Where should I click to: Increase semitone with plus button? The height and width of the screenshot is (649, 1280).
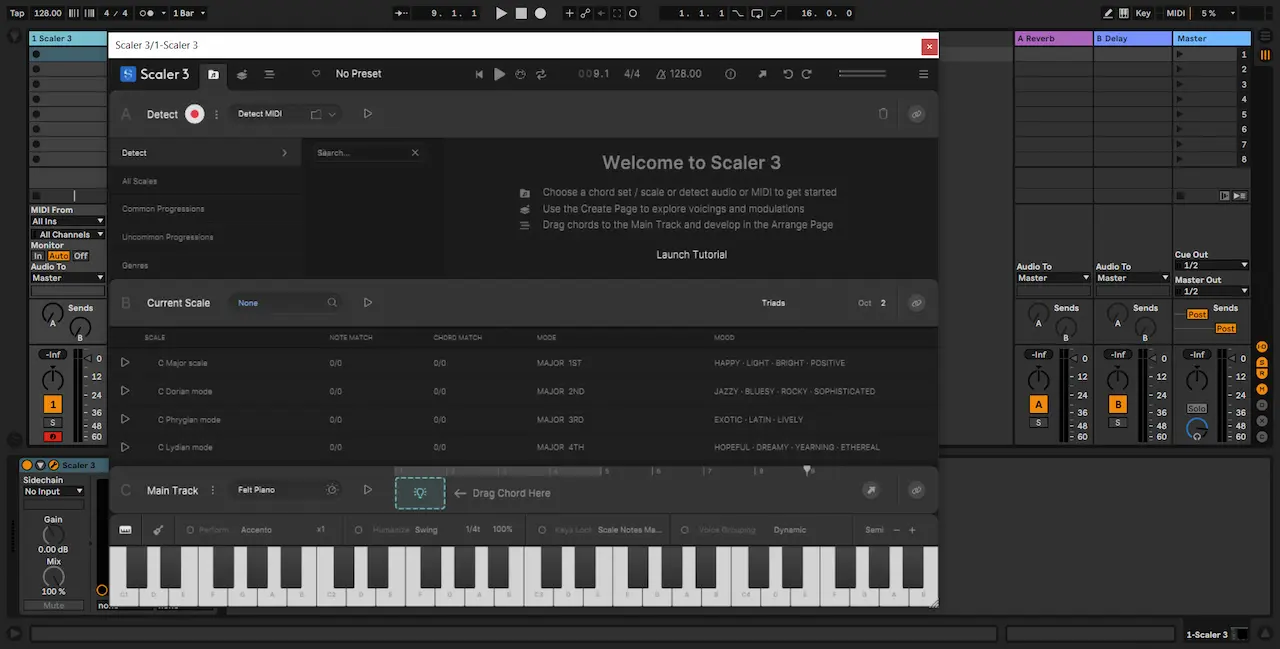pos(912,530)
